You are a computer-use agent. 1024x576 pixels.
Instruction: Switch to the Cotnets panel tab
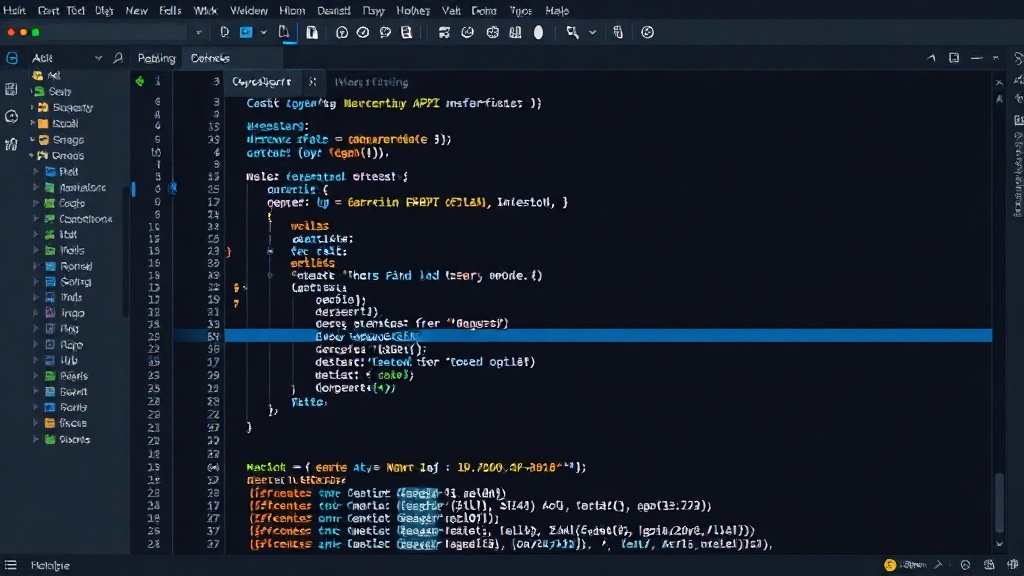coord(210,58)
